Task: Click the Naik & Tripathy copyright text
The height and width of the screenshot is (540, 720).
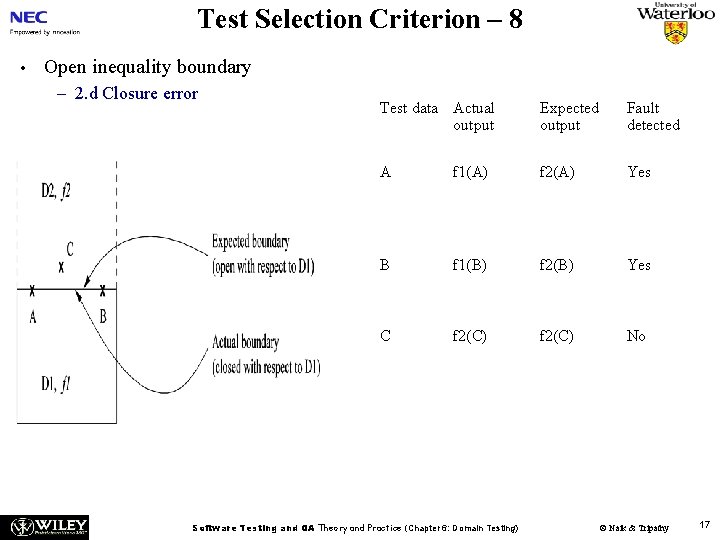Action: tap(634, 527)
